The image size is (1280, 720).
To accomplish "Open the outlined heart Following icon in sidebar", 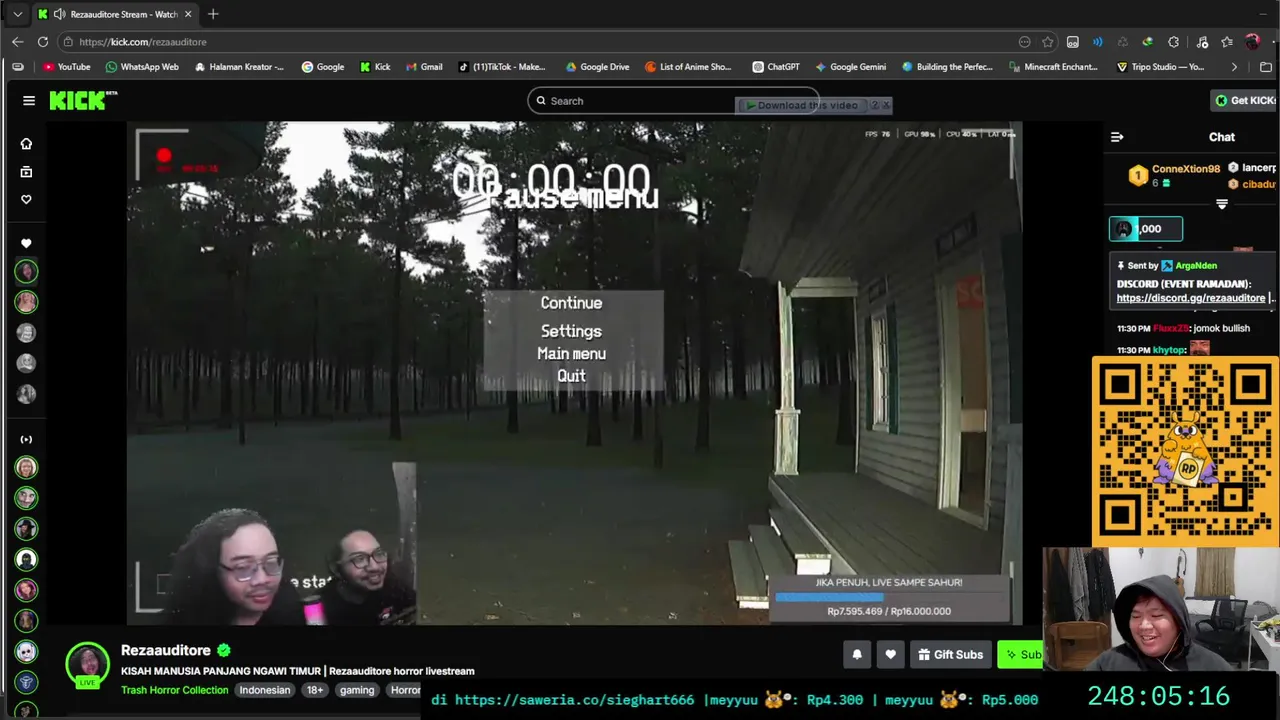I will click(26, 199).
